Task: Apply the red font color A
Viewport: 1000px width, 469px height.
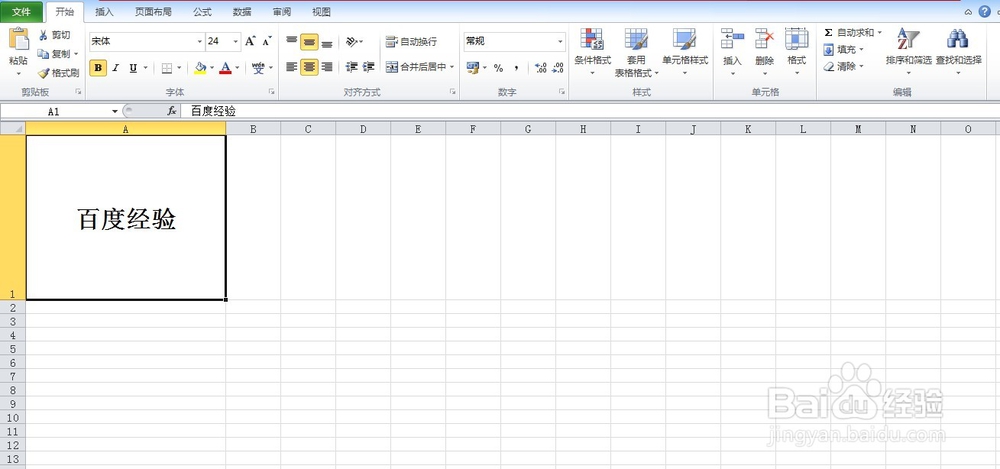Action: pos(224,68)
